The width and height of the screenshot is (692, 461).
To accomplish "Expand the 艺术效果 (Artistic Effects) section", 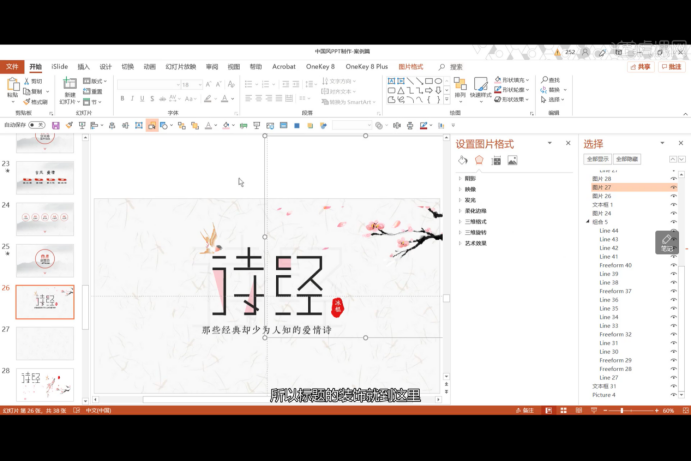I will [x=476, y=243].
